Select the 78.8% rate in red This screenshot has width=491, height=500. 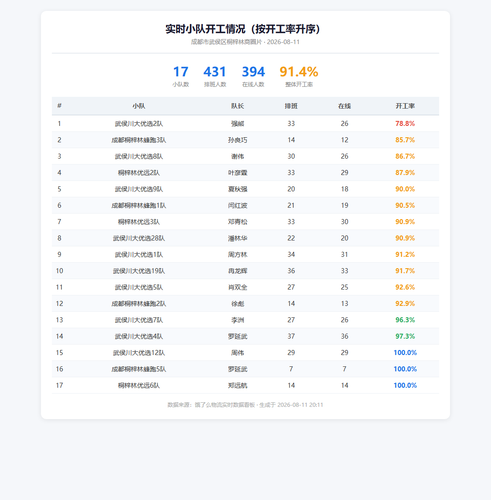tap(405, 124)
